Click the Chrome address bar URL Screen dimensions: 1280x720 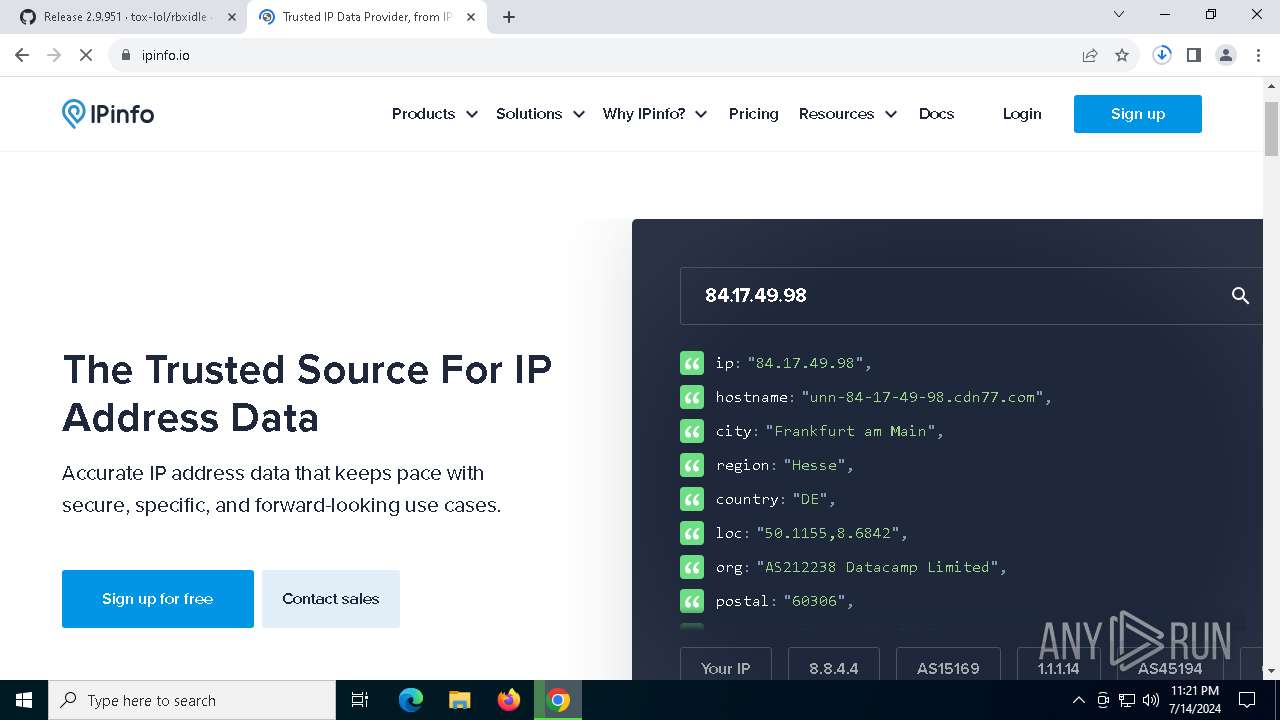[x=166, y=55]
